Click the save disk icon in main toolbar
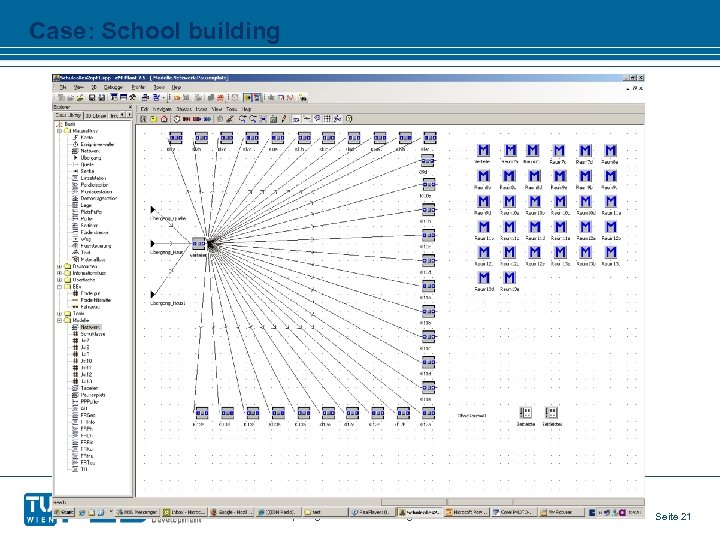This screenshot has height=540, width=720. coord(92,97)
